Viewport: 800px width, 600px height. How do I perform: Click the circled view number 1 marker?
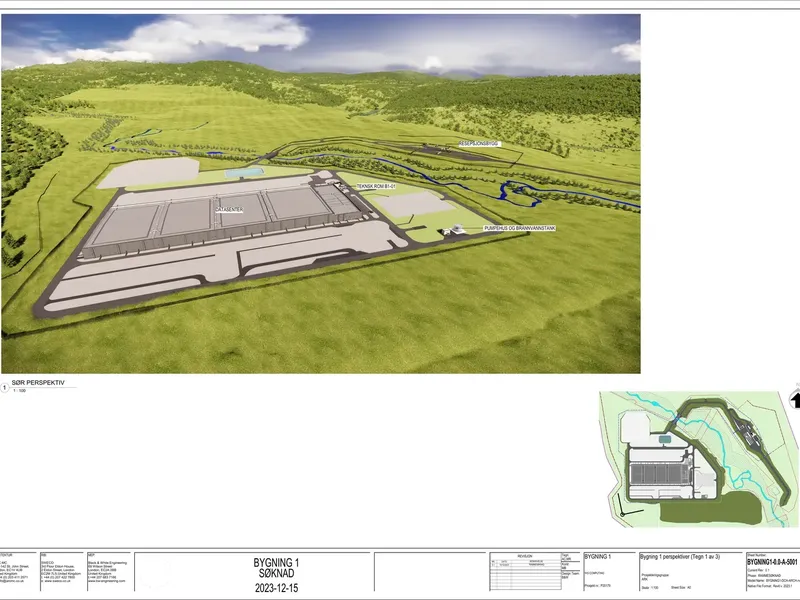(x=5, y=388)
